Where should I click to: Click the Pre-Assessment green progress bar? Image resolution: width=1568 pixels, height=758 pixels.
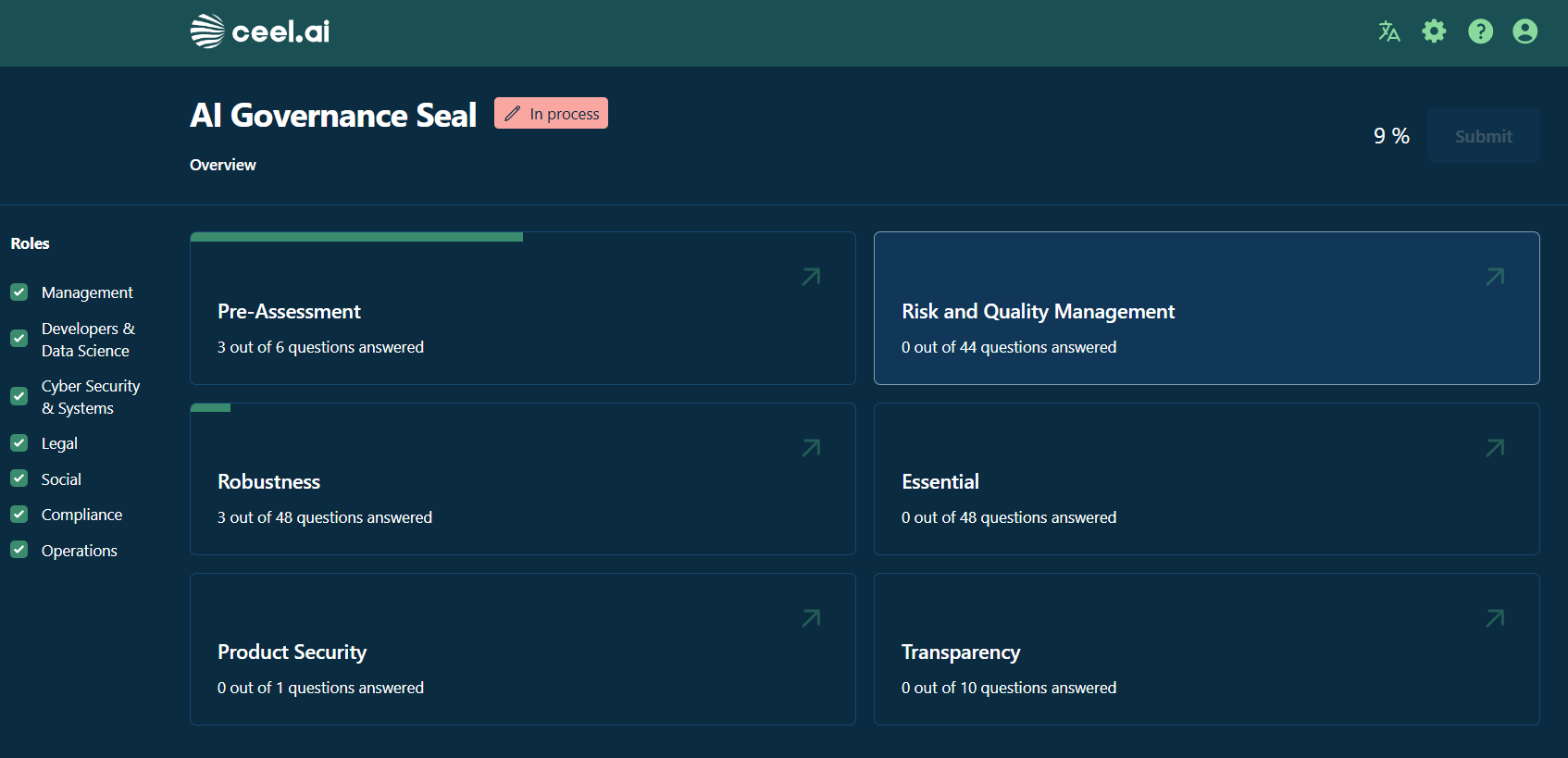[x=356, y=237]
